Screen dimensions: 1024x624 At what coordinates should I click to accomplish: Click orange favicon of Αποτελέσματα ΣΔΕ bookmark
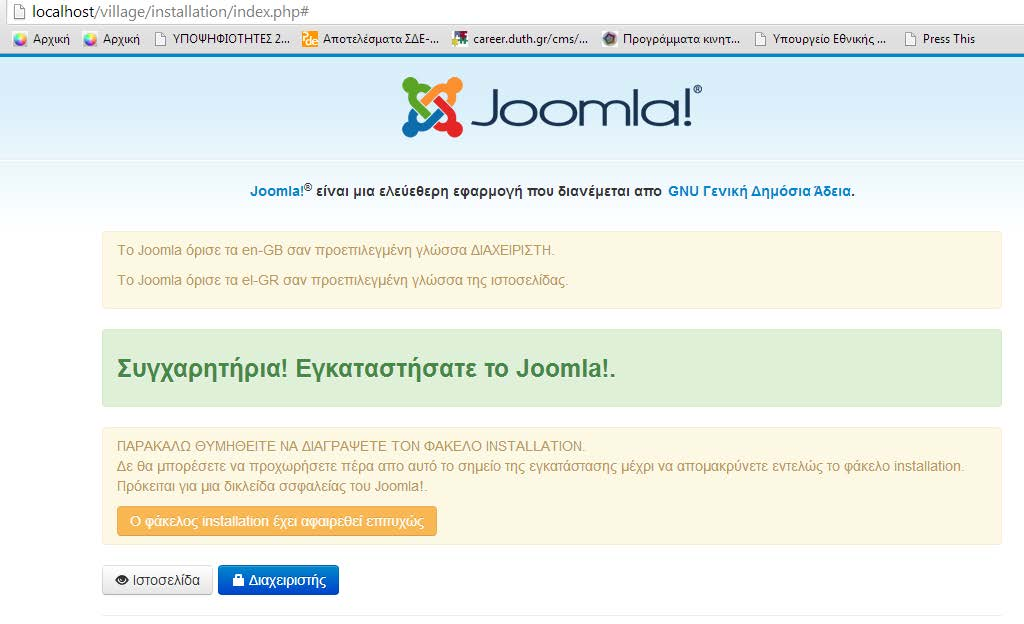point(310,39)
